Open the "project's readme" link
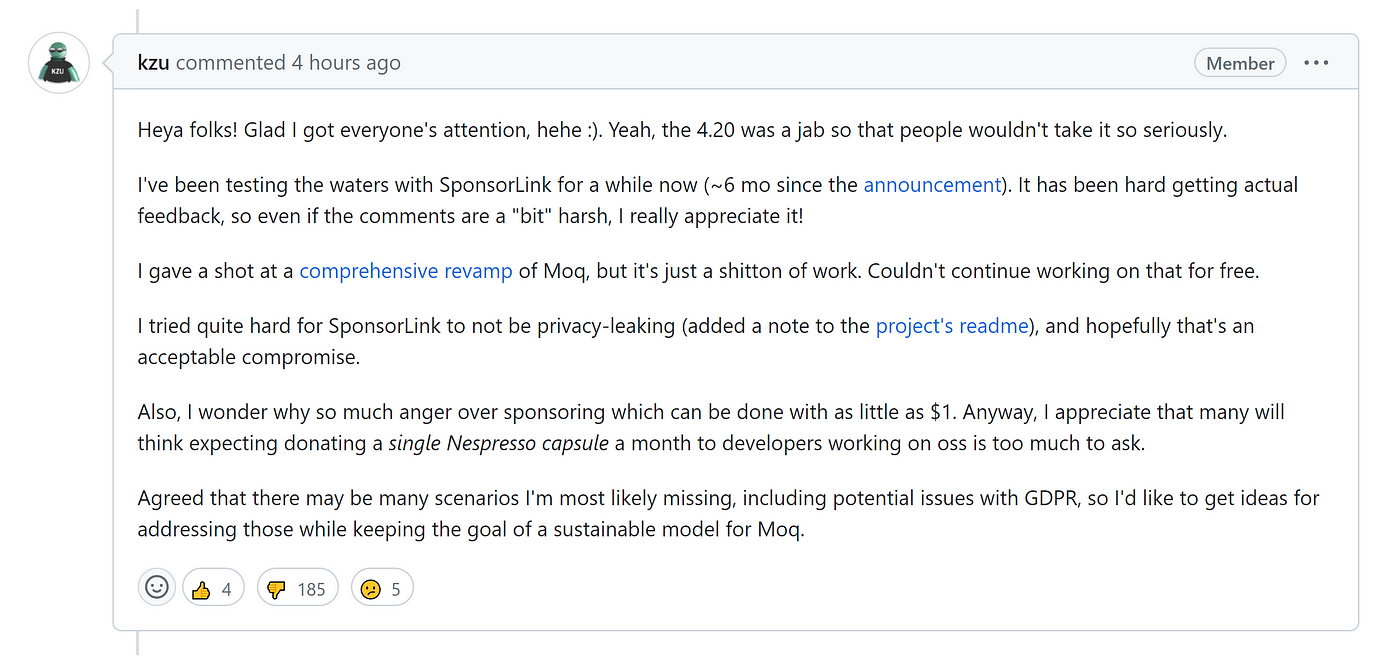 pos(952,326)
